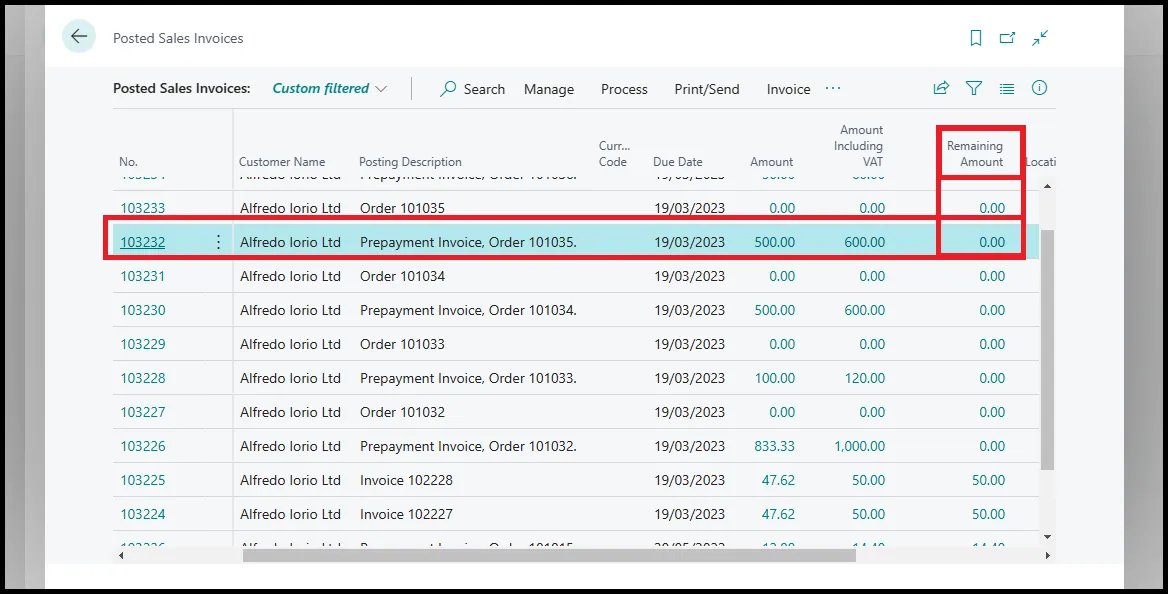1168x594 pixels.
Task: Click the vertical scrollbar down arrow
Action: coord(1047,537)
